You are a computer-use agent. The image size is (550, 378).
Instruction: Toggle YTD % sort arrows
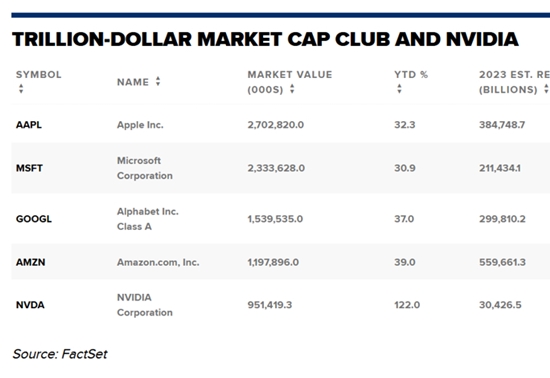pos(399,89)
